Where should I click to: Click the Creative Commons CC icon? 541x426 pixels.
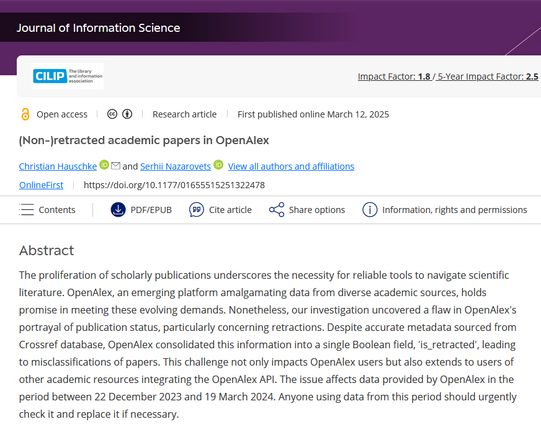click(x=112, y=114)
